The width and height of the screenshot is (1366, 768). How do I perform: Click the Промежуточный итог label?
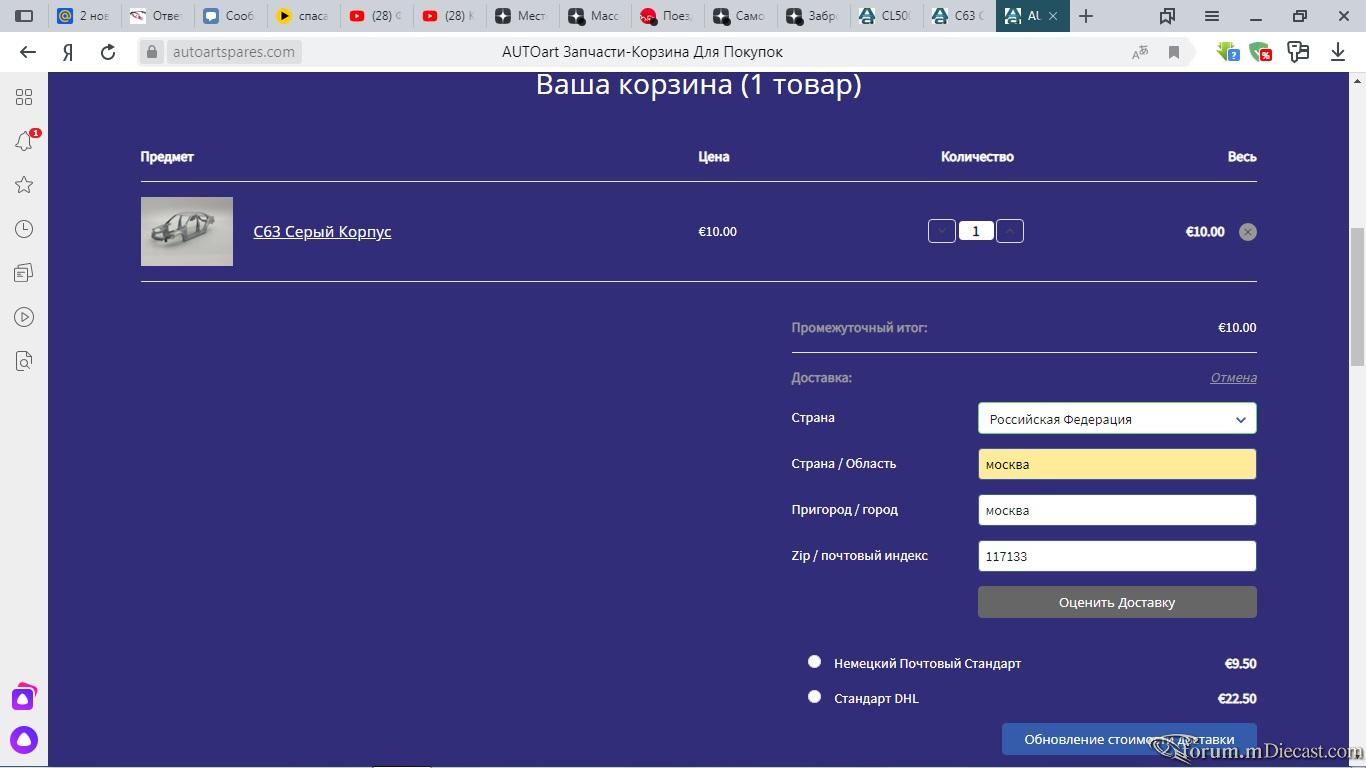pyautogui.click(x=859, y=327)
